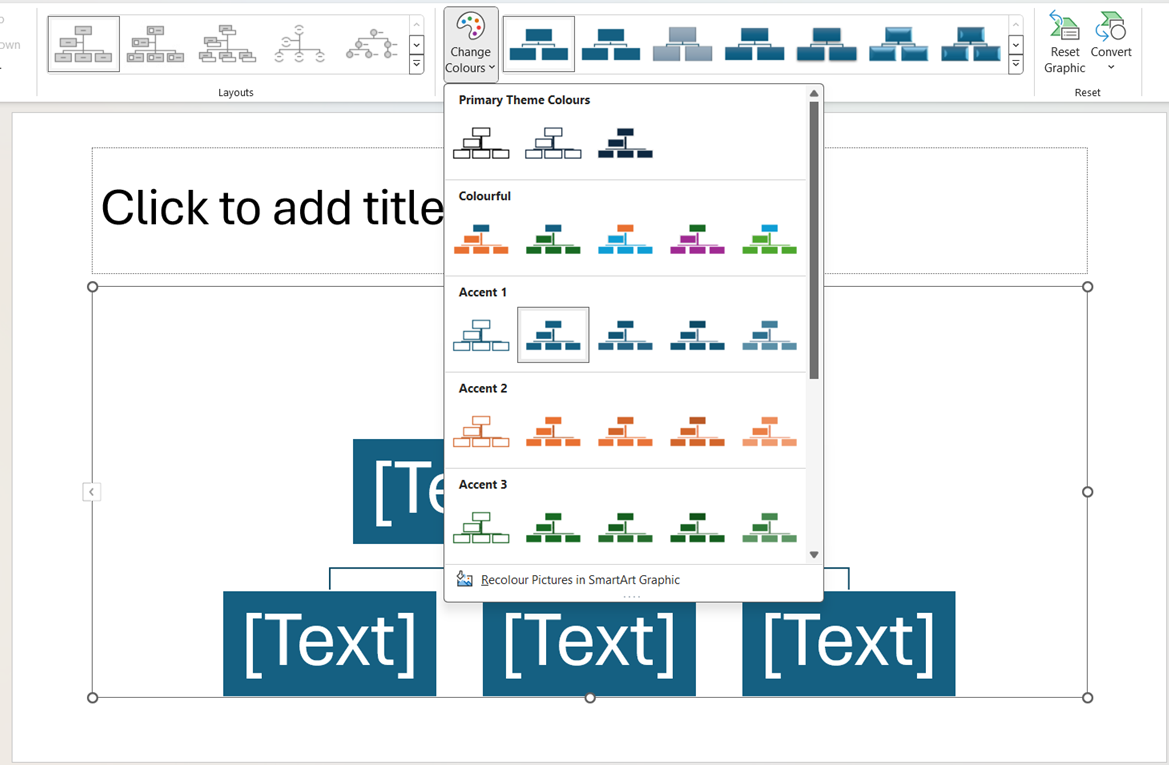Image resolution: width=1169 pixels, height=765 pixels.
Task: Apply the fifth SmartArt style thumbnail
Action: [826, 44]
